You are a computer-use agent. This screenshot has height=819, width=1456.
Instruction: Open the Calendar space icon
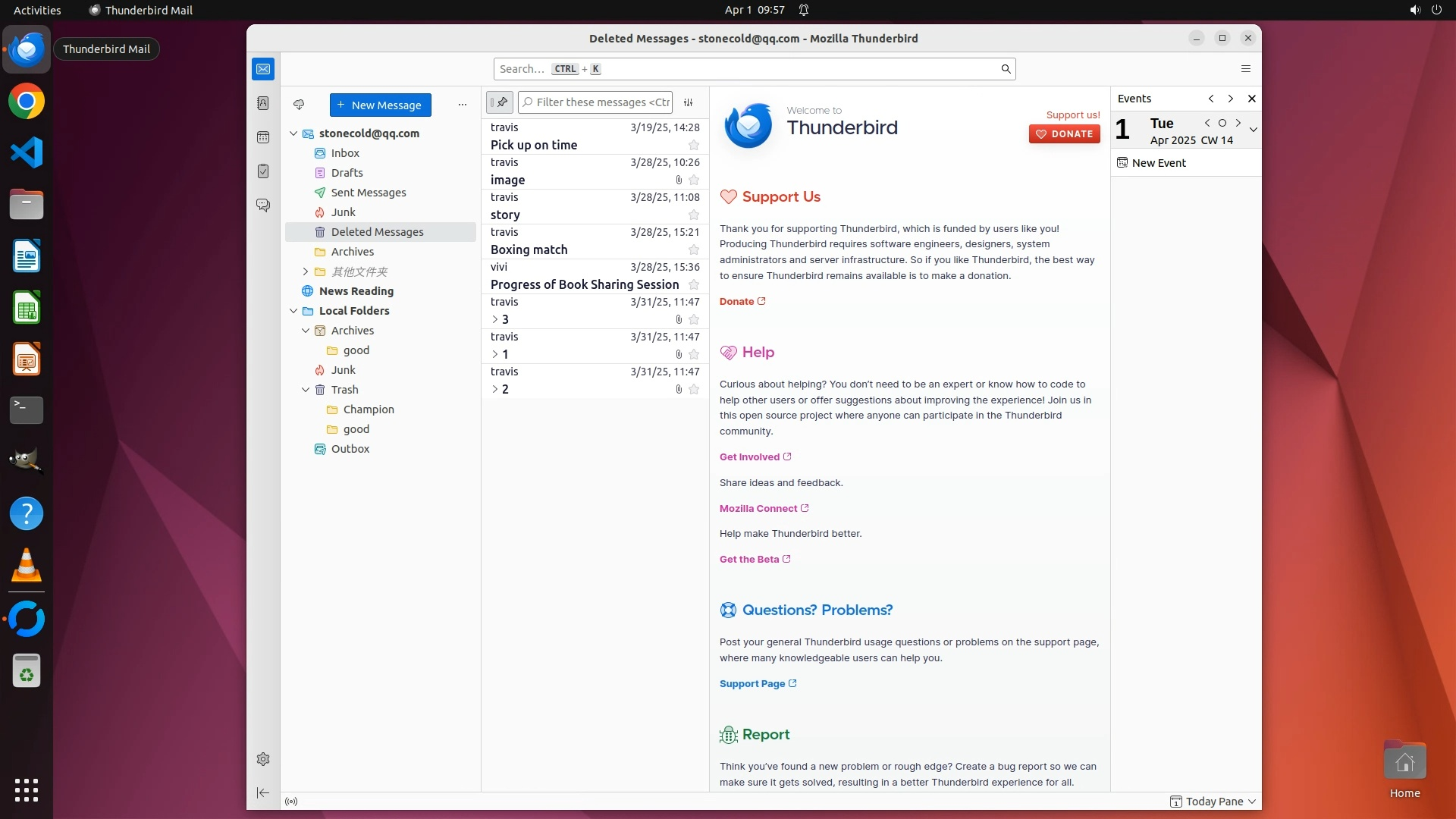coord(263,137)
